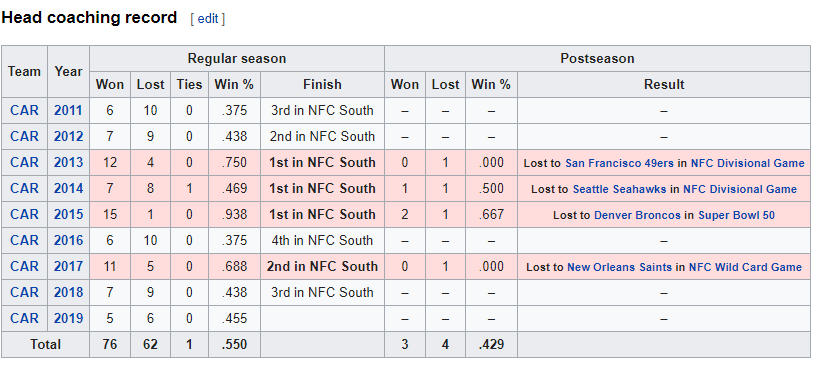
Task: Open the NFC Wild Card Game link
Action: tap(745, 267)
